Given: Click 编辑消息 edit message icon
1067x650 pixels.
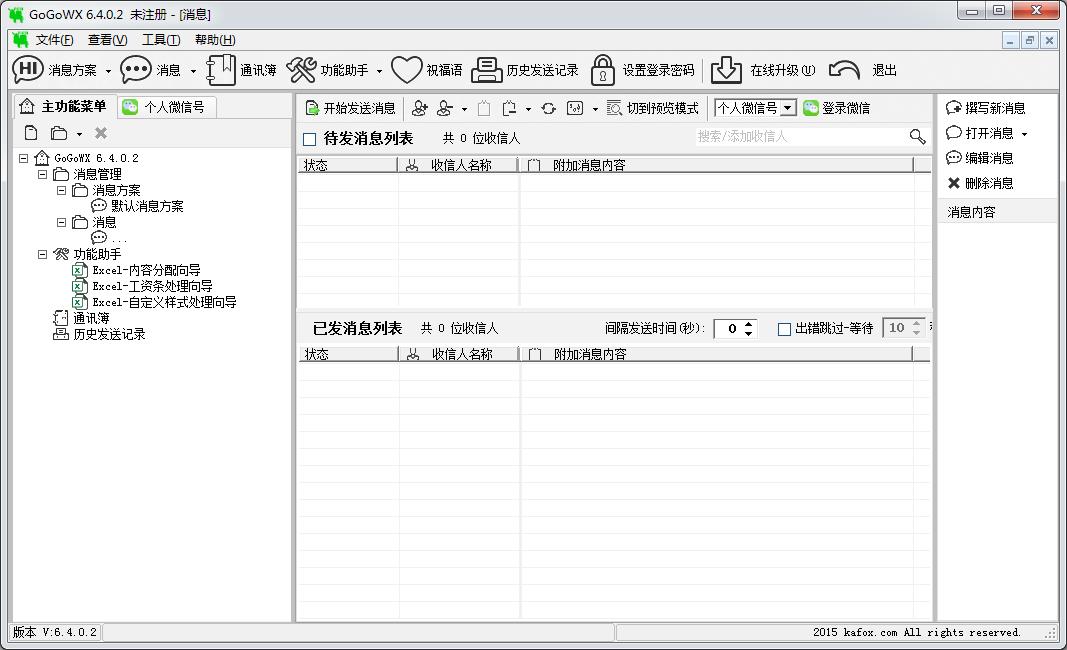Looking at the screenshot, I should click(953, 158).
